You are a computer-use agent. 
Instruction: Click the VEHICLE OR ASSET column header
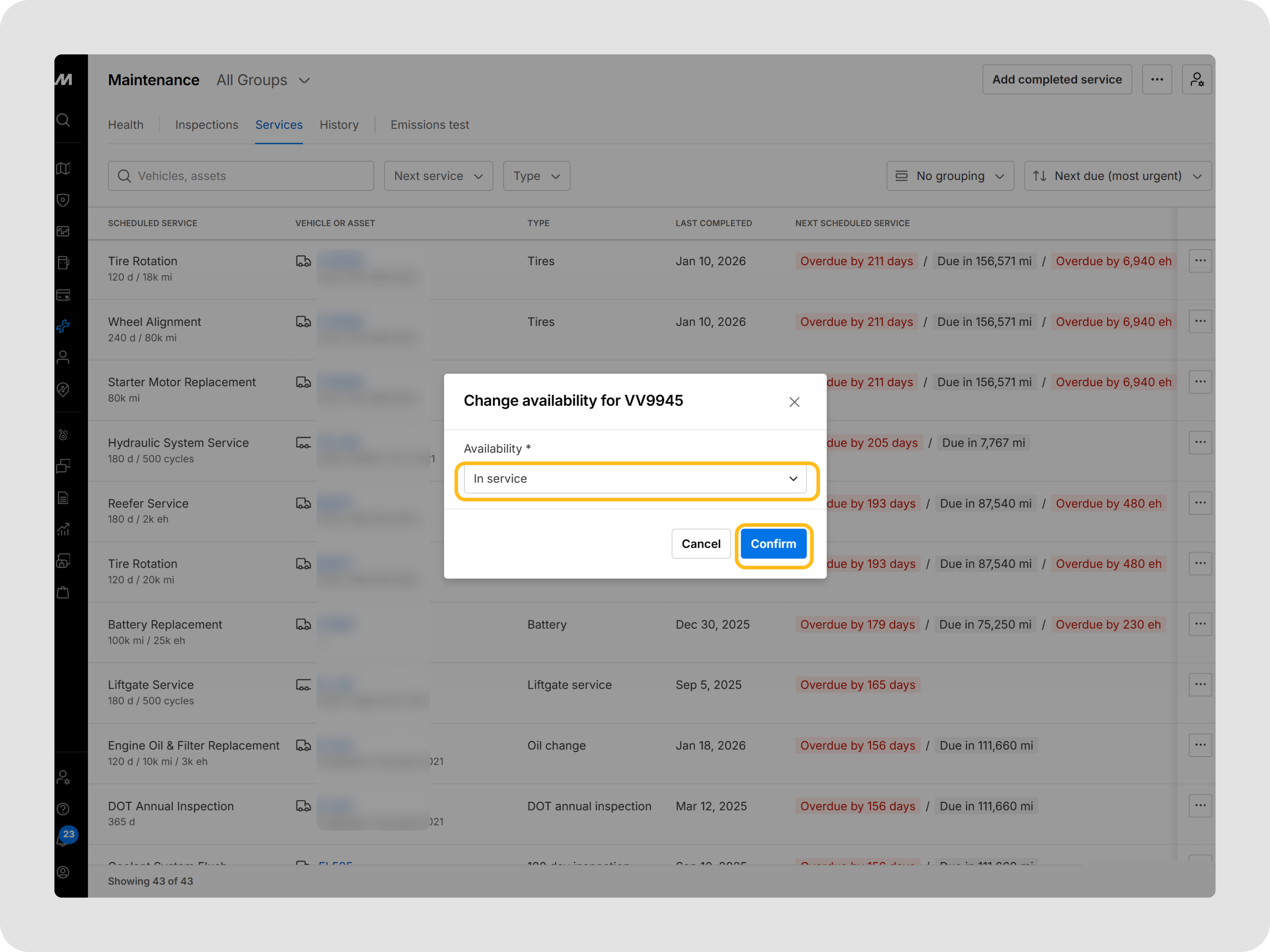pos(335,223)
